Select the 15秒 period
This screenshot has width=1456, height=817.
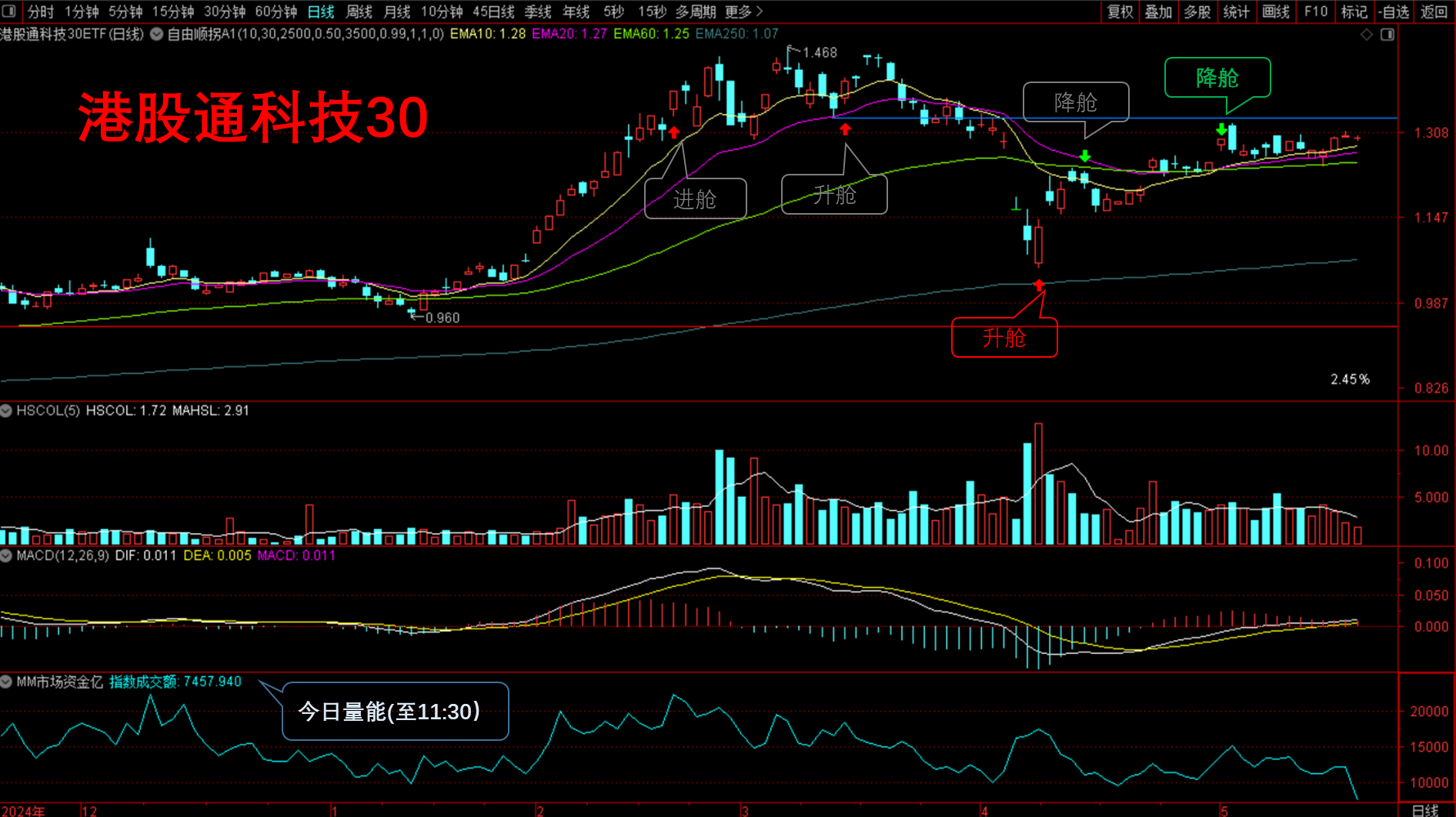652,12
